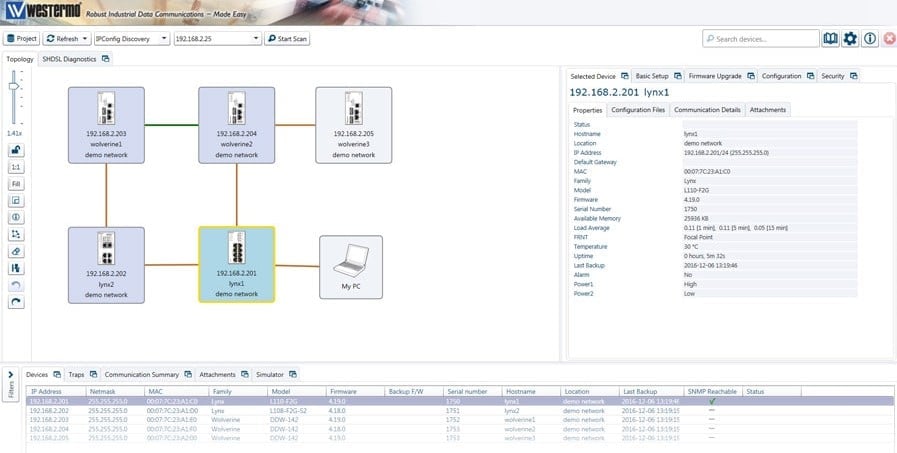Screen dimensions: 897x453
Task: Pop out the Communication Summary tab
Action: [x=188, y=375]
